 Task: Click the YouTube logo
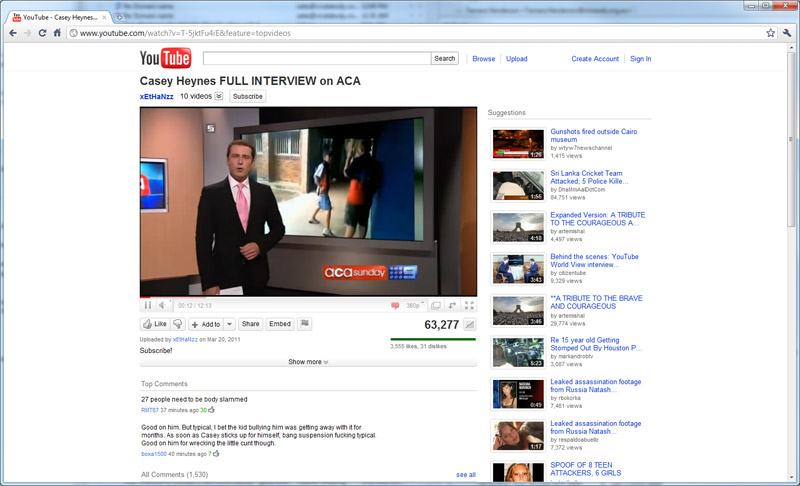pyautogui.click(x=165, y=59)
